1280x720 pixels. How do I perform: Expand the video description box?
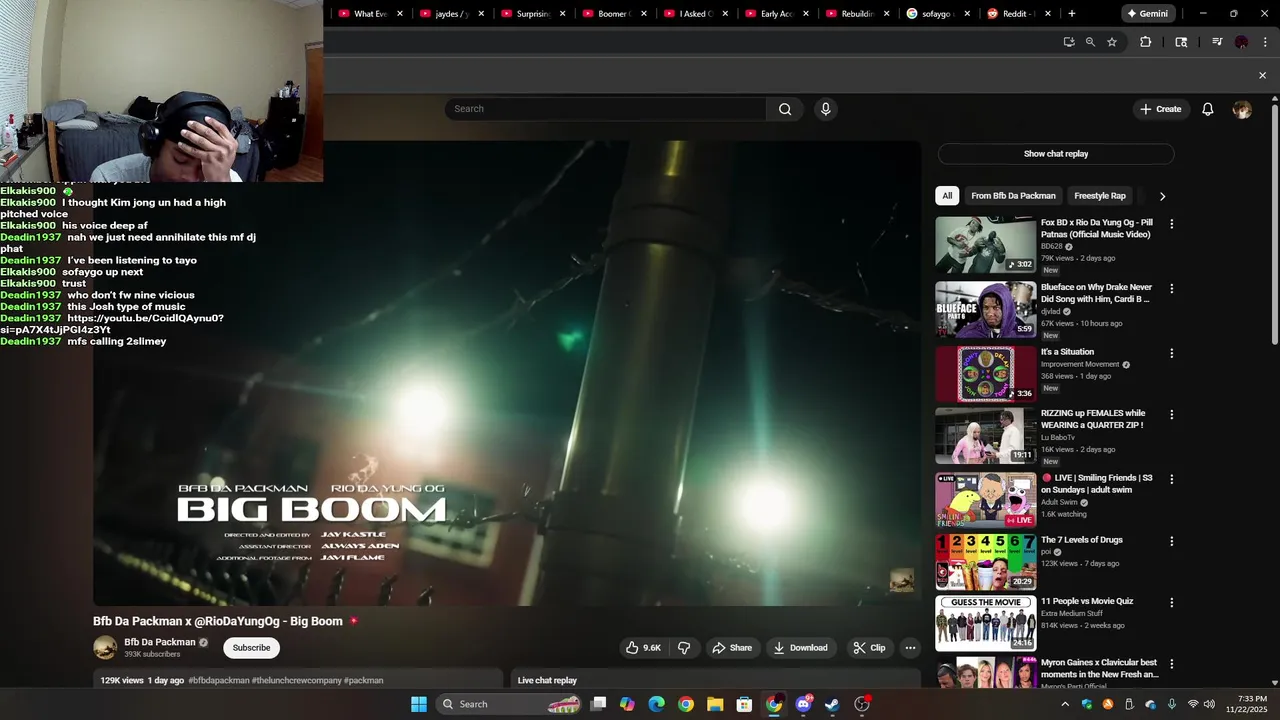click(298, 680)
